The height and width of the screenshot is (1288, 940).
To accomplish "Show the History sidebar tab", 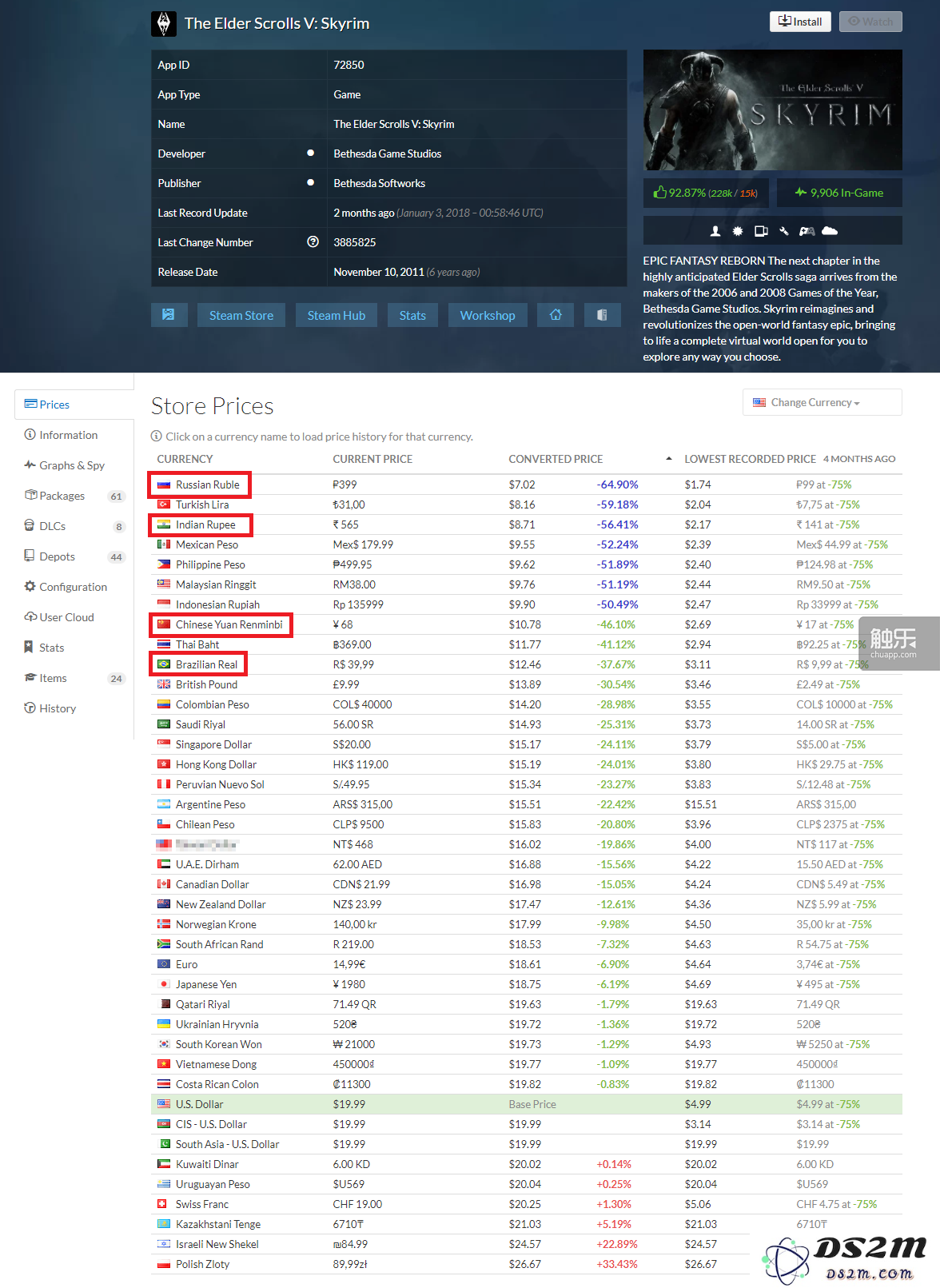I will click(x=74, y=708).
